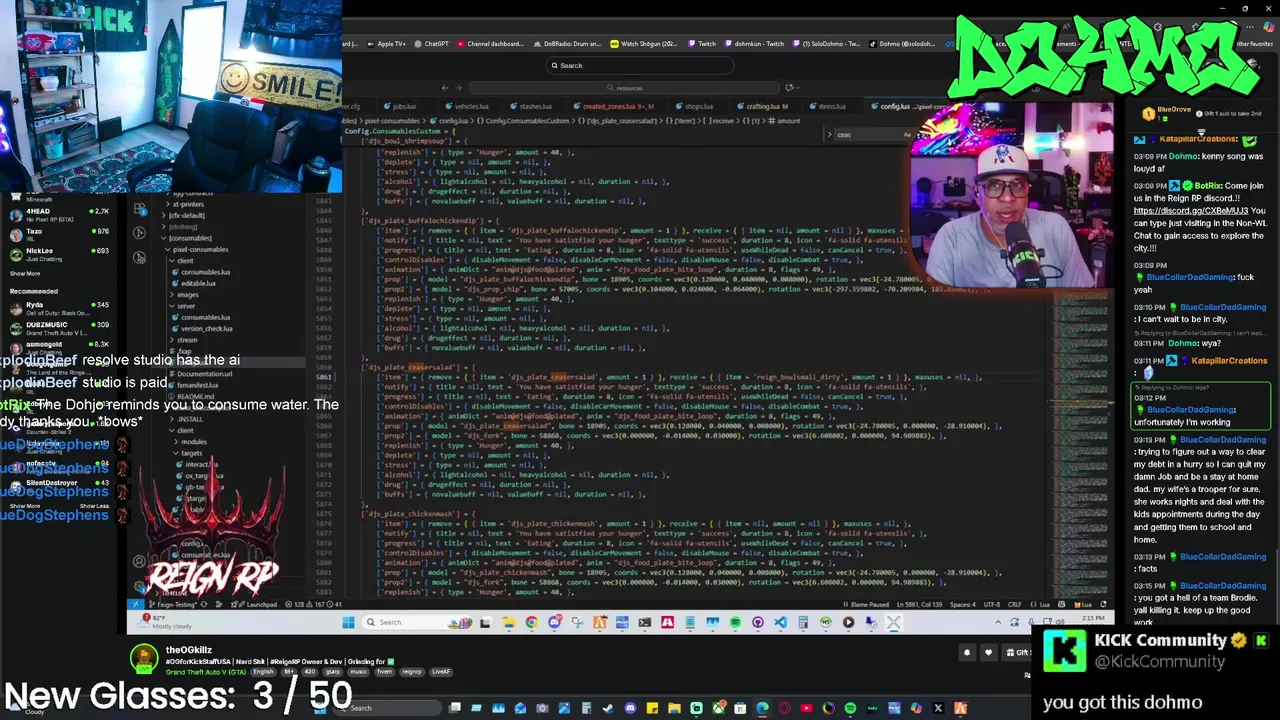1280x720 pixels.
Task: Open the Accounts icon in VS Code activity bar
Action: click(x=139, y=561)
